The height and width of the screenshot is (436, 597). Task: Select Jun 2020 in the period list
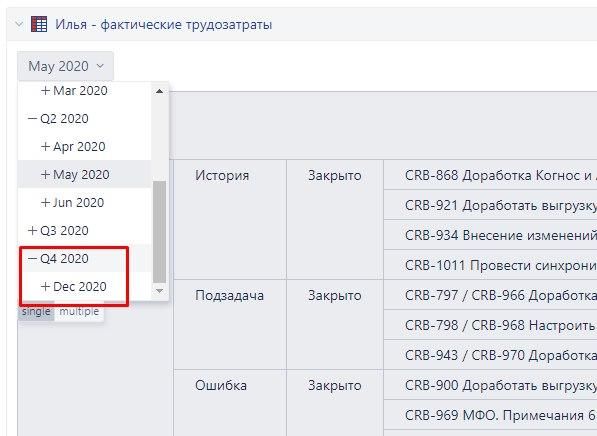pyautogui.click(x=78, y=203)
